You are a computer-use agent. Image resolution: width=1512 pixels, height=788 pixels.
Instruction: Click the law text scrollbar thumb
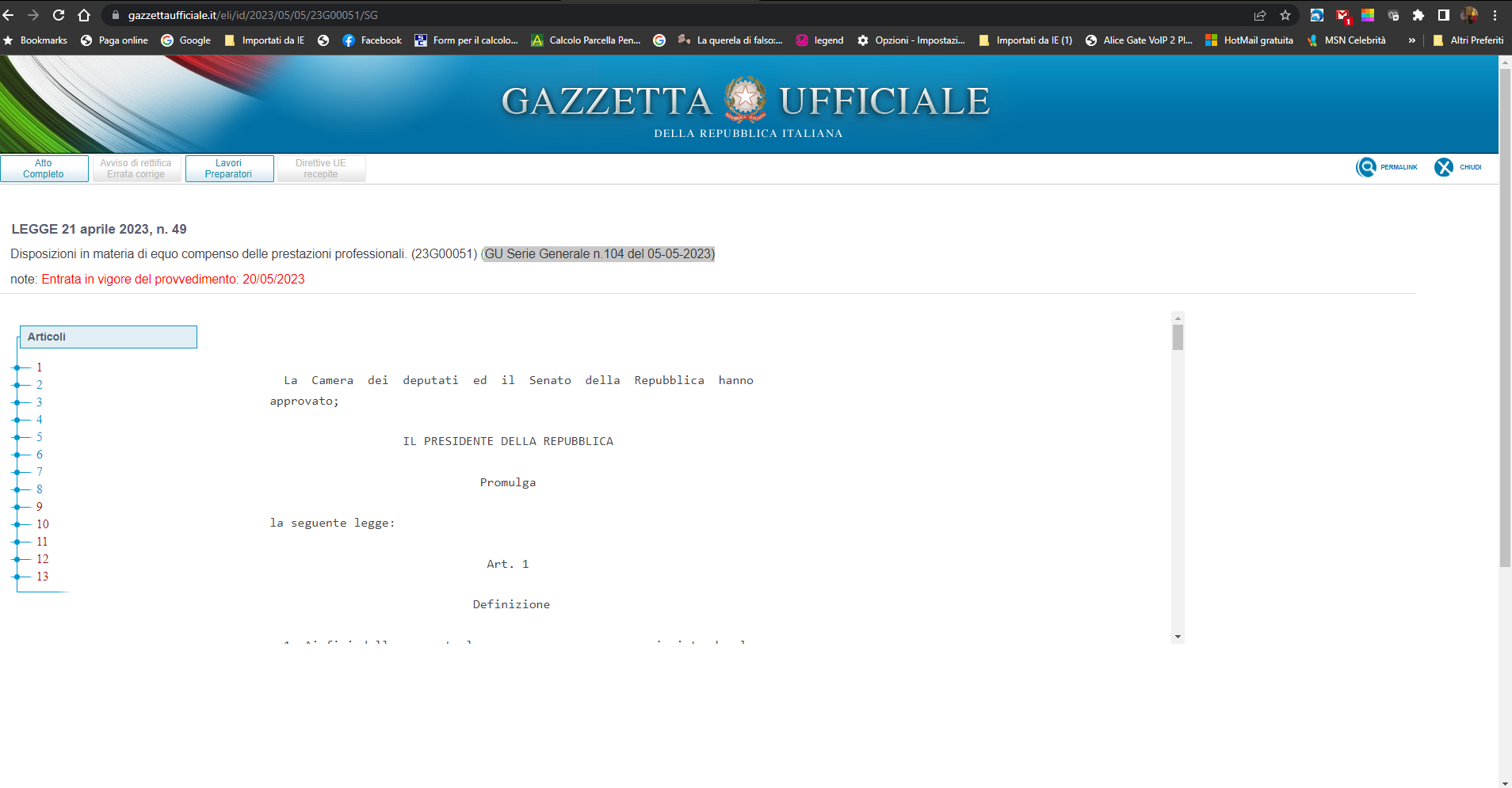(1178, 337)
